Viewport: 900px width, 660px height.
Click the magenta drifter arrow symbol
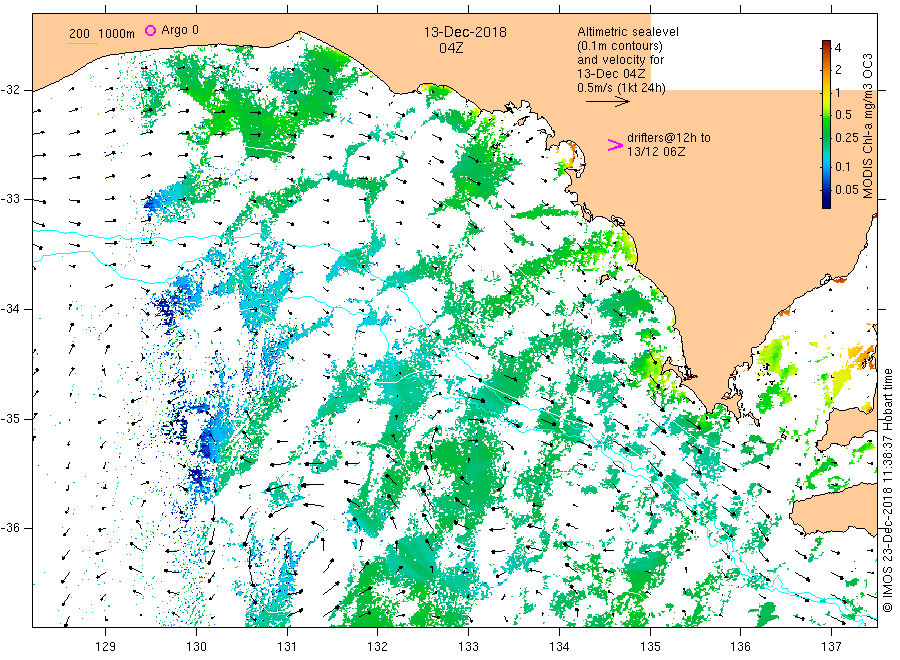[x=615, y=145]
